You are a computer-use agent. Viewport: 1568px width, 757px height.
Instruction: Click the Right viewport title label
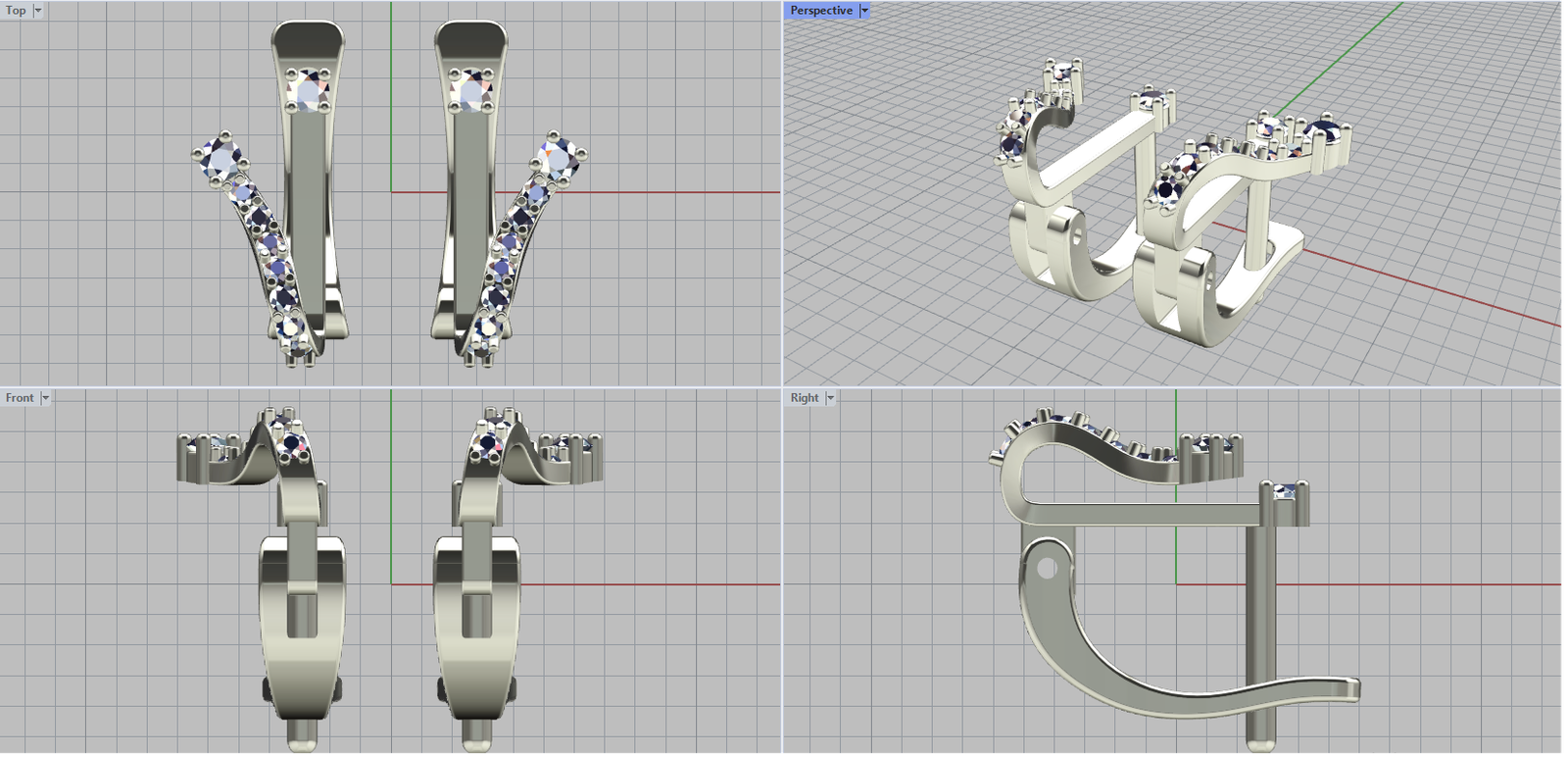click(804, 398)
